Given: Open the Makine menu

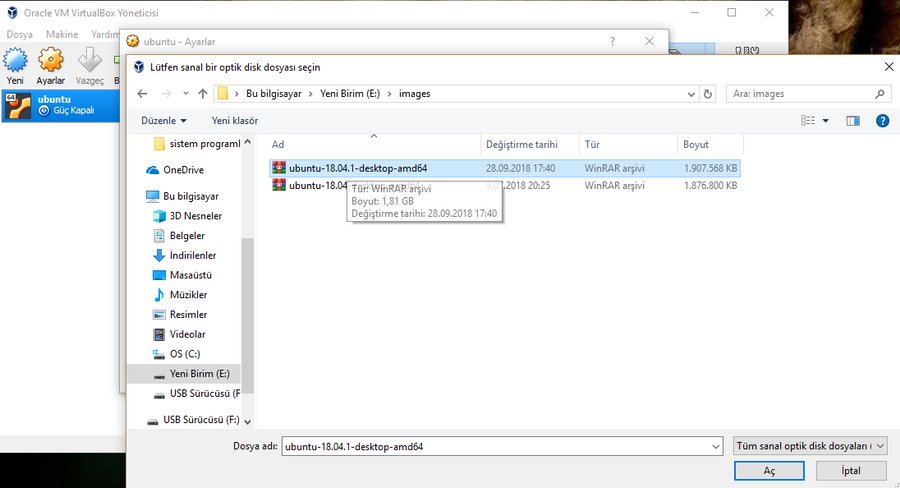Looking at the screenshot, I should tap(62, 34).
